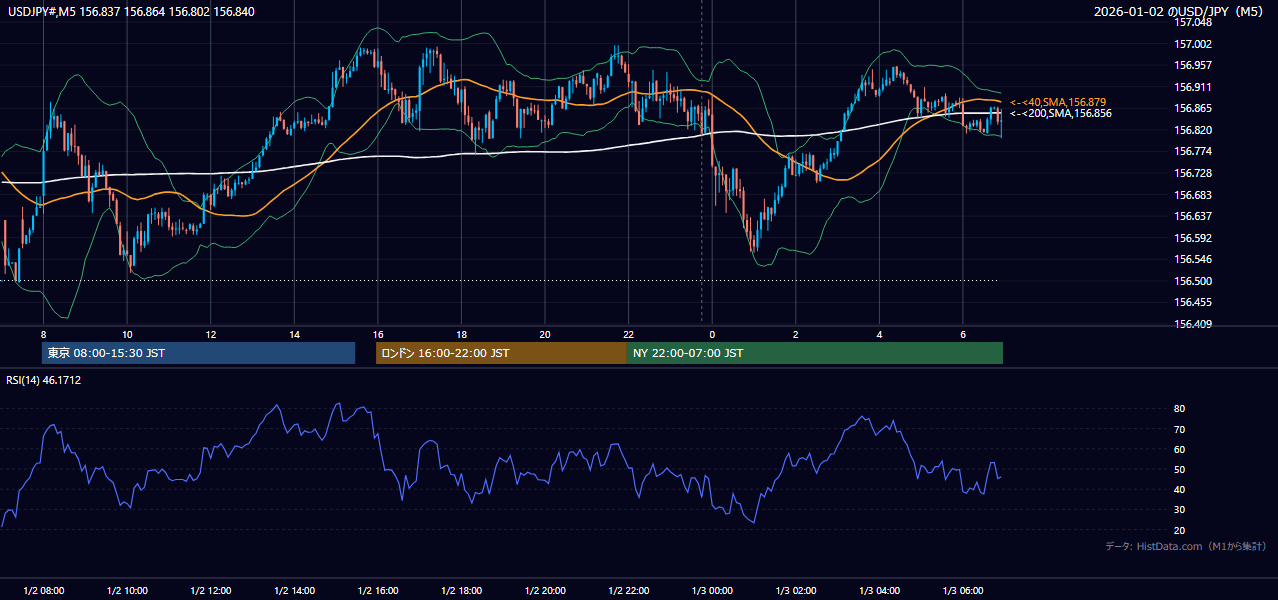Click the 1/2 12:00 bottom time label
Screen dimensions: 1278x600
210,591
